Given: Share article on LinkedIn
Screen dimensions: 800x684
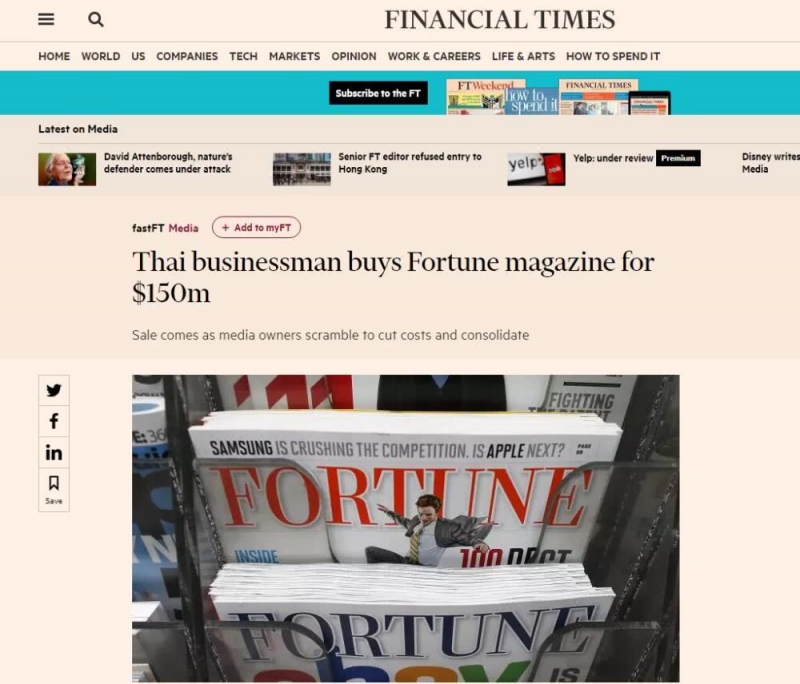Looking at the screenshot, I should (54, 453).
